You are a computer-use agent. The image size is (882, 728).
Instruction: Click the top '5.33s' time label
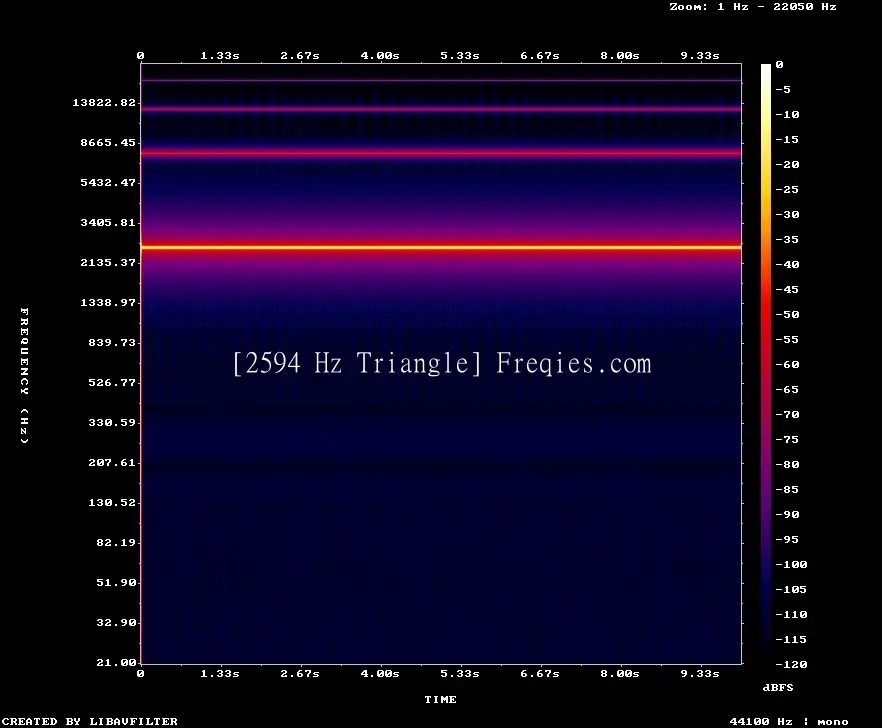pos(460,56)
